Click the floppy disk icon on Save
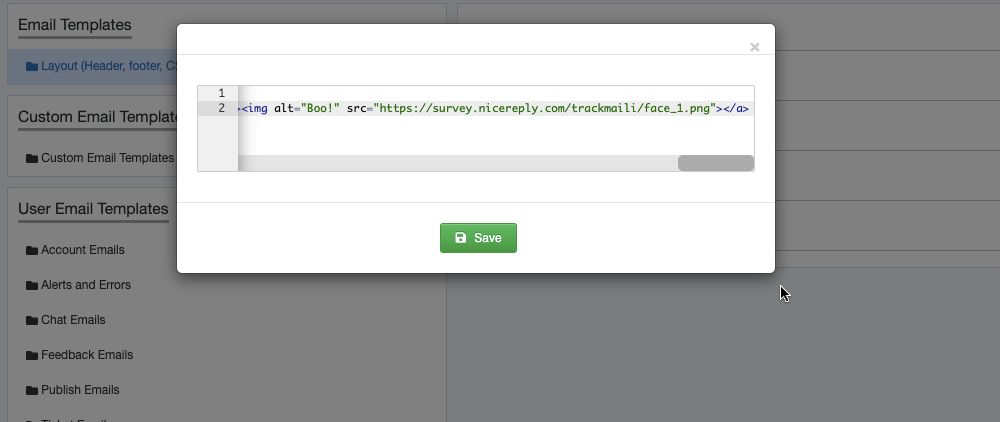This screenshot has height=422, width=1000. [x=460, y=238]
